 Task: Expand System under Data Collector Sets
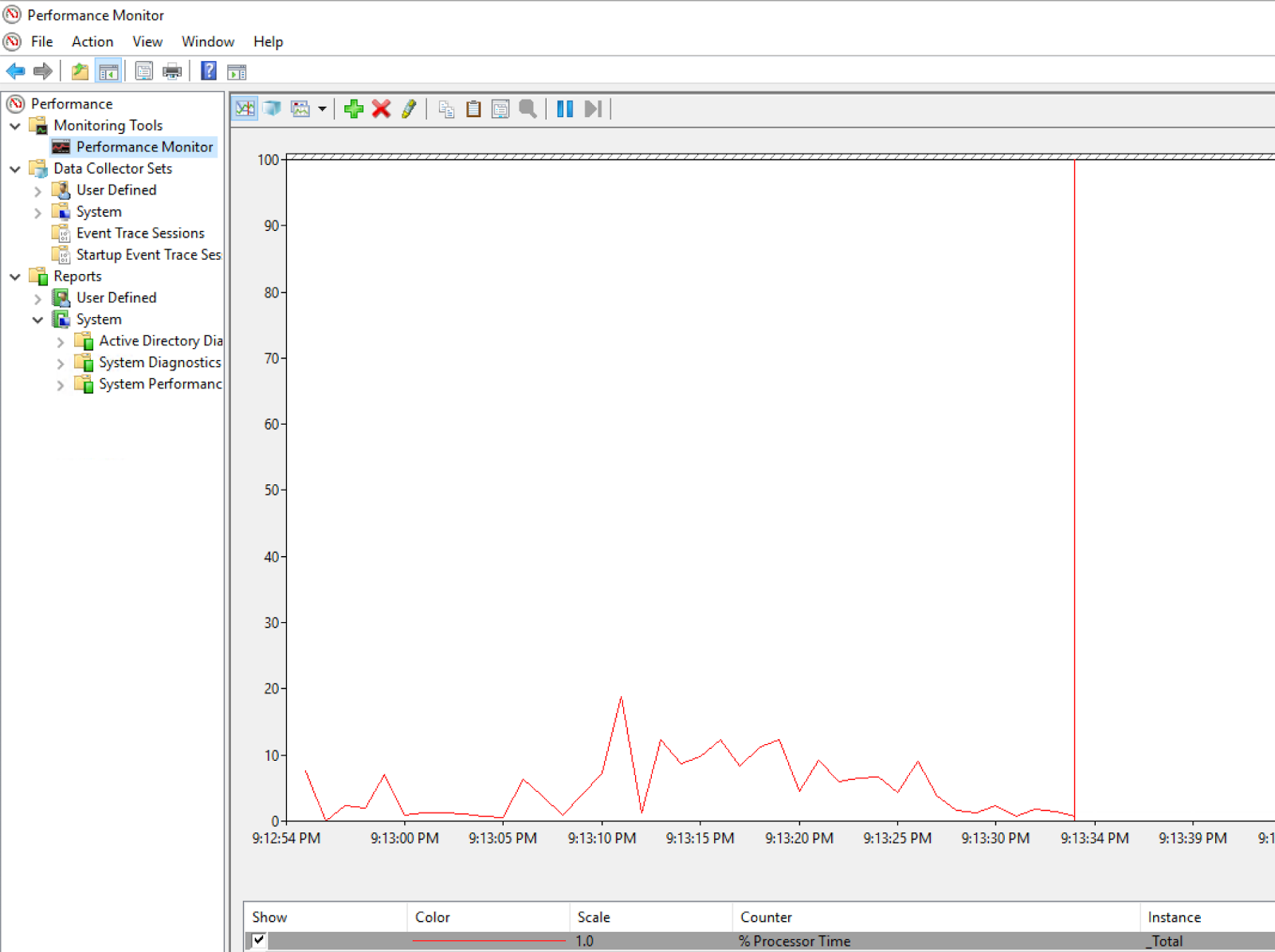pyautogui.click(x=37, y=213)
